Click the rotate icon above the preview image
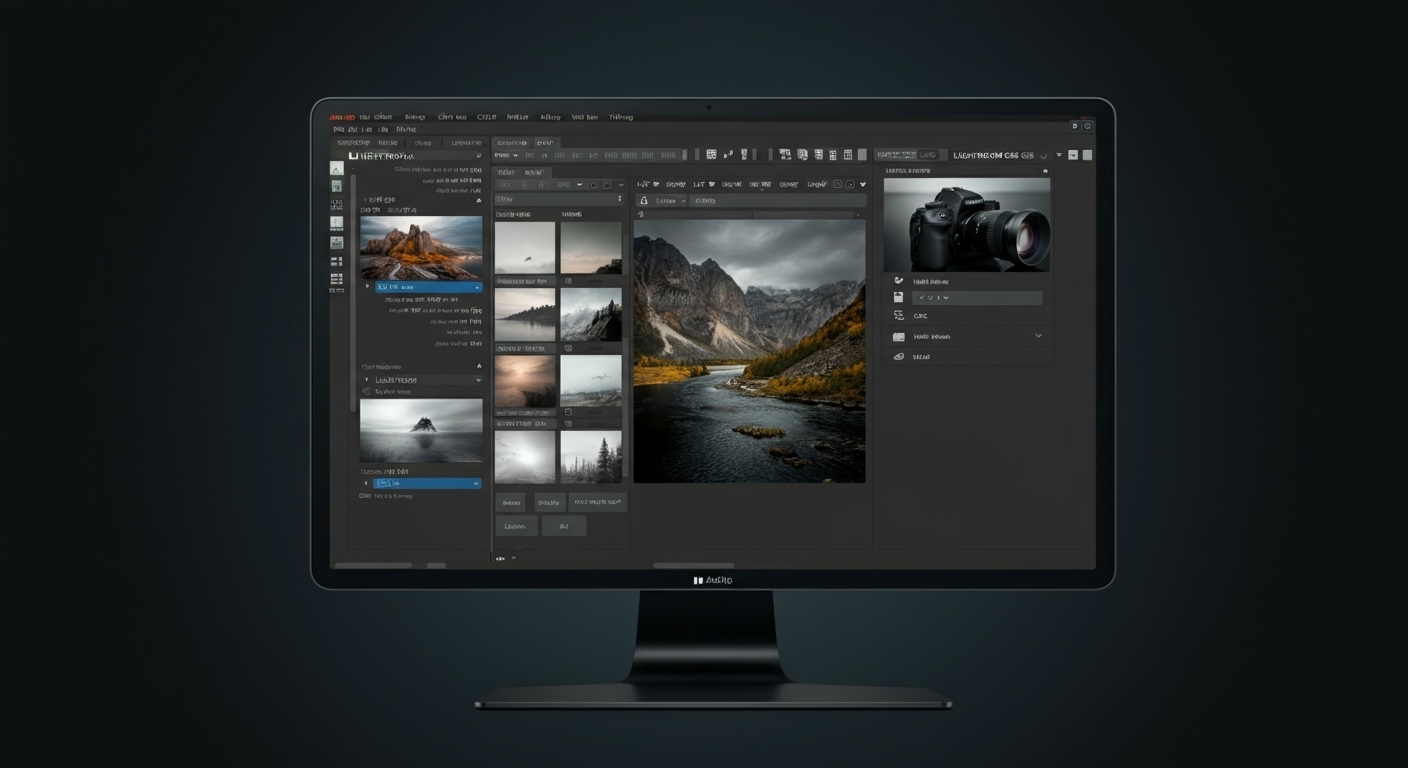 [x=594, y=185]
